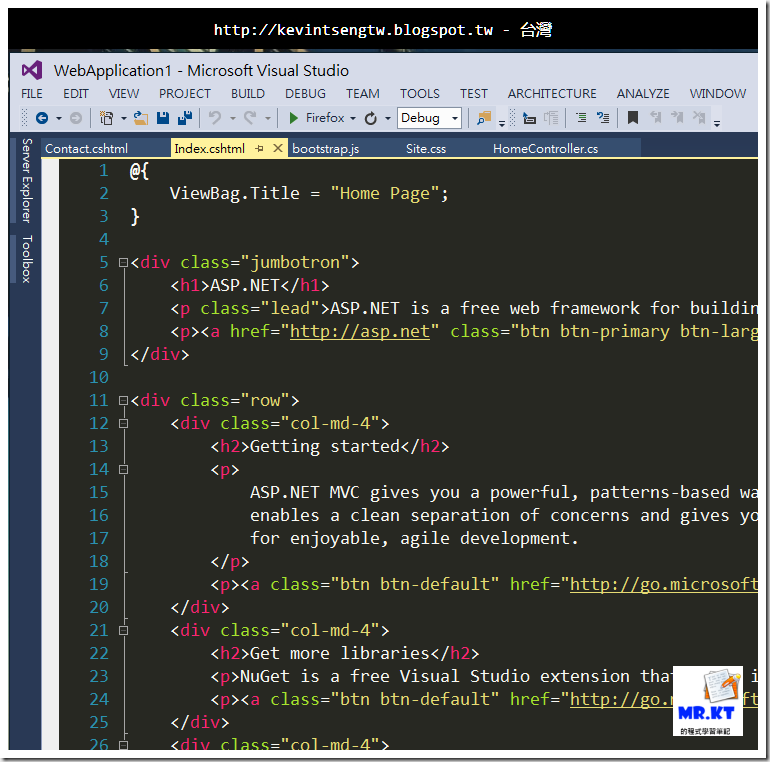The height and width of the screenshot is (762, 770).
Task: Go to the next bookmark icon
Action: [x=677, y=117]
